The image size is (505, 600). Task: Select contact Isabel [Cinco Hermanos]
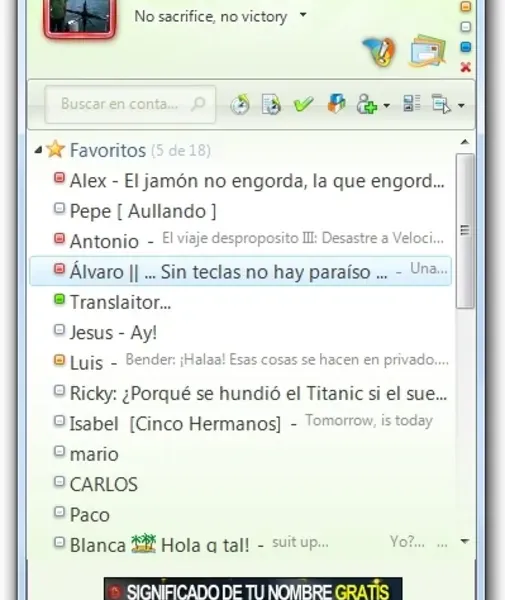pyautogui.click(x=241, y=423)
